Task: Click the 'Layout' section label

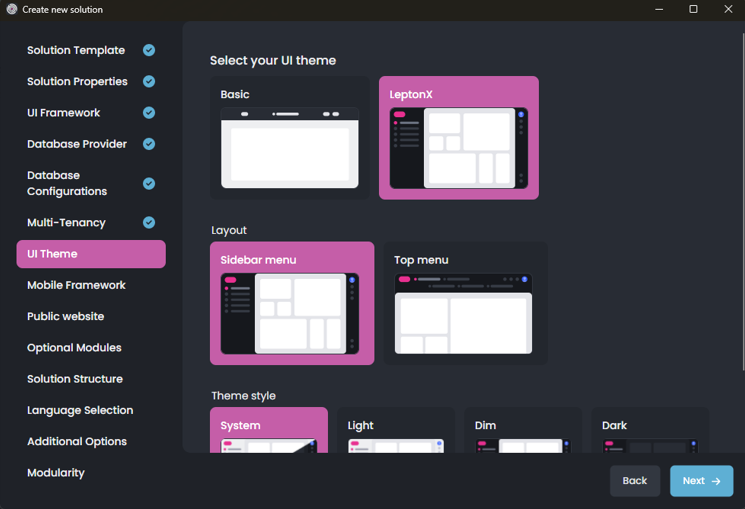Action: click(229, 230)
